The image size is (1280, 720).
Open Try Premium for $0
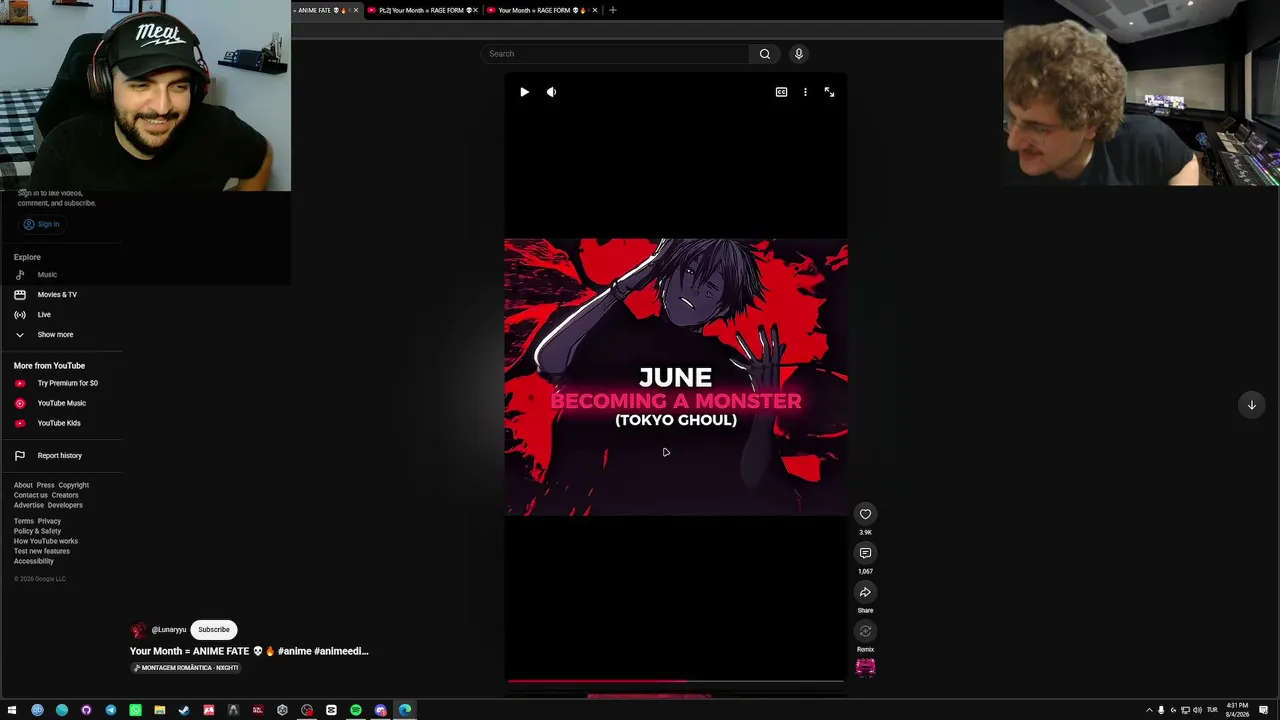[67, 383]
